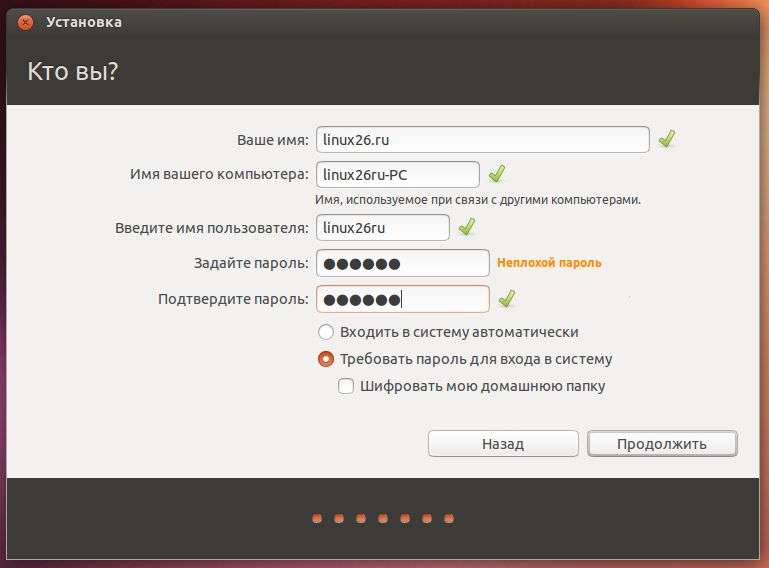769x568 pixels.
Task: Select "Требовать пароль для входа в систему"
Action: 326,359
